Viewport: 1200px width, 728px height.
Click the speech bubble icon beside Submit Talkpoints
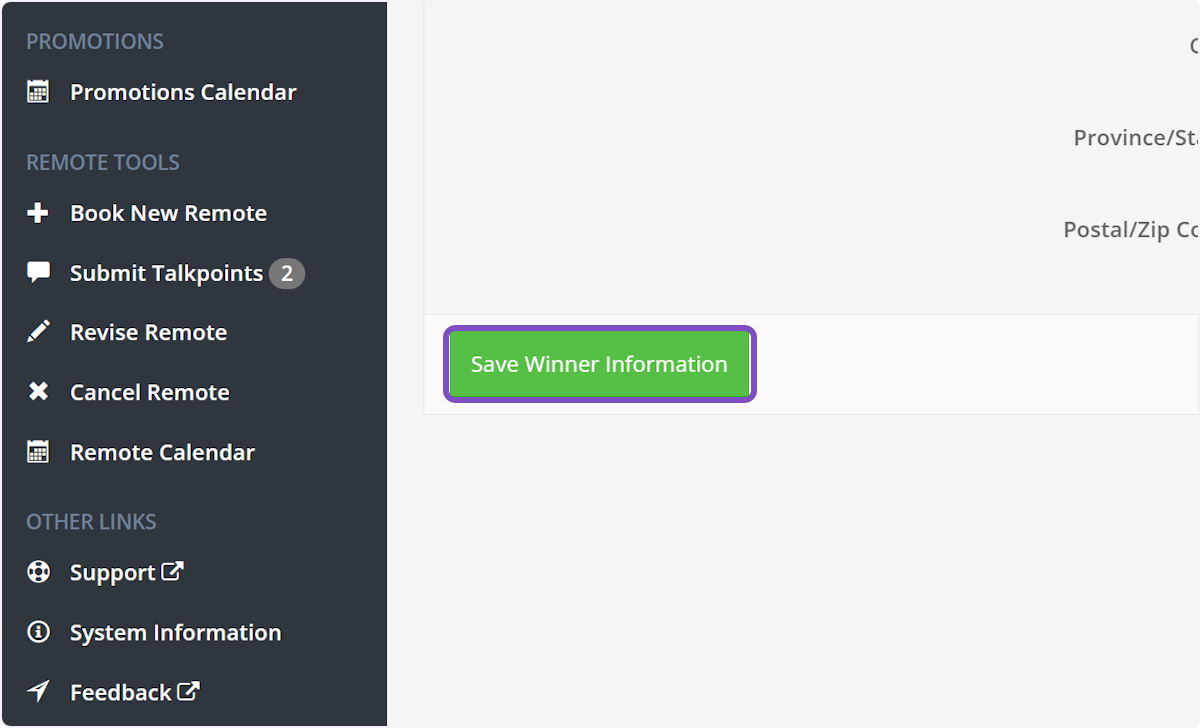point(37,272)
